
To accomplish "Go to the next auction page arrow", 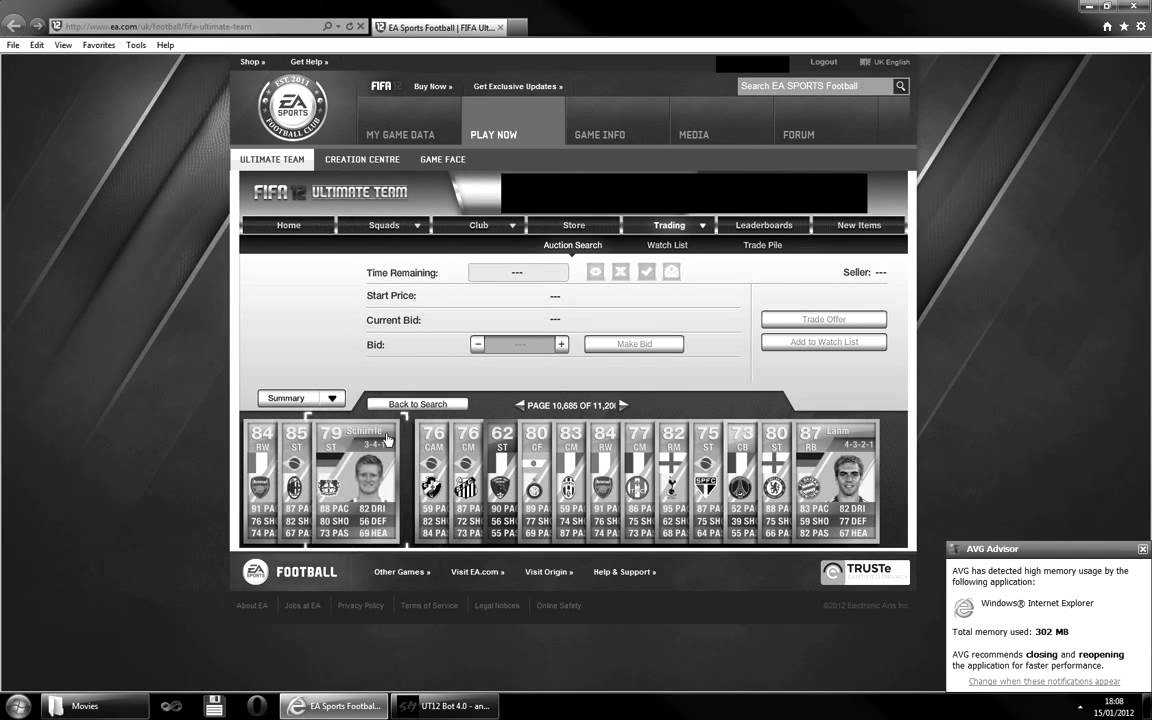I will pos(624,405).
